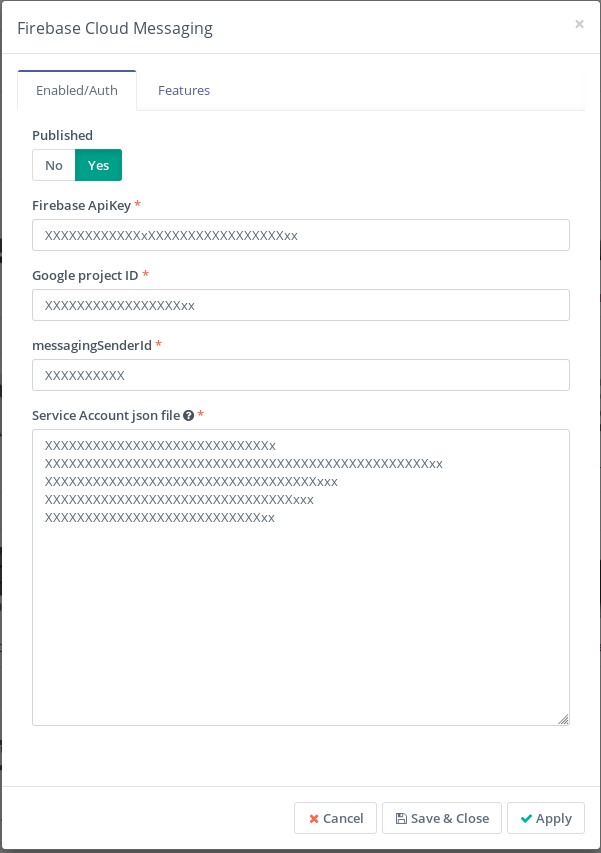Click the green checkmark icon on Apply
This screenshot has width=601, height=853.
click(x=526, y=818)
